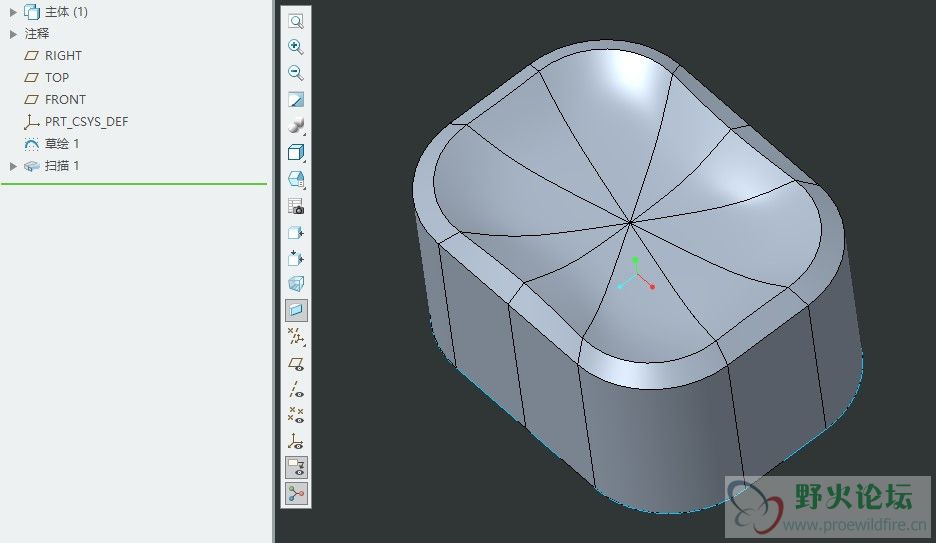Viewport: 936px width, 543px height.
Task: Toggle coordinate system display
Action: coord(296,441)
